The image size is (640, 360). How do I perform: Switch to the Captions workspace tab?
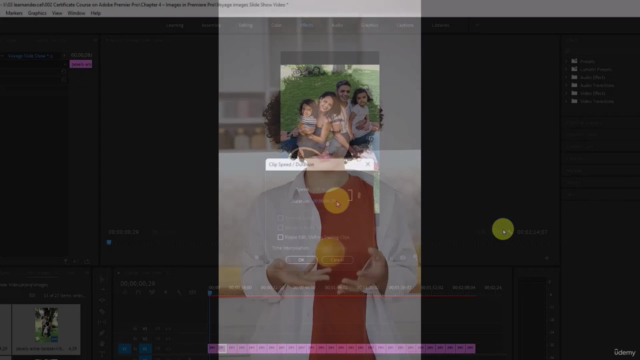[405, 25]
